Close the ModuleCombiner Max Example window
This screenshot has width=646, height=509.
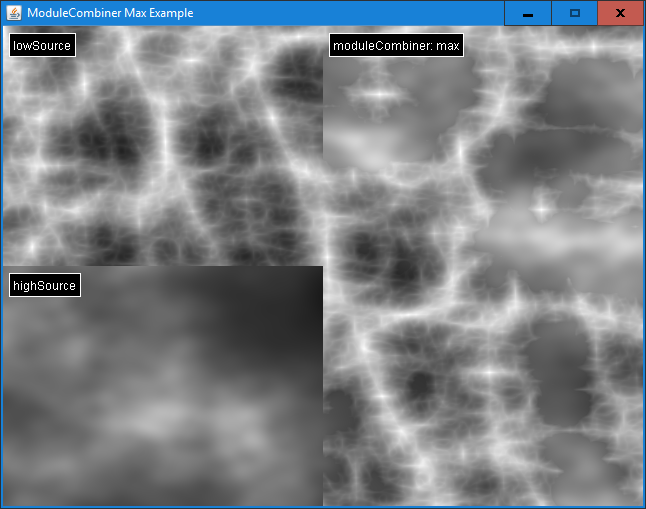click(620, 13)
